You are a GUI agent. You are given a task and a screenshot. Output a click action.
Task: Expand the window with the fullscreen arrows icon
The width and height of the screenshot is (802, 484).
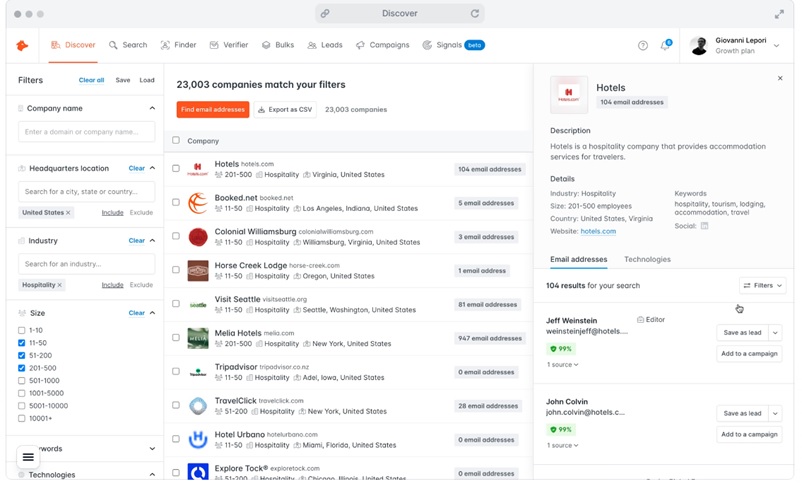point(779,14)
